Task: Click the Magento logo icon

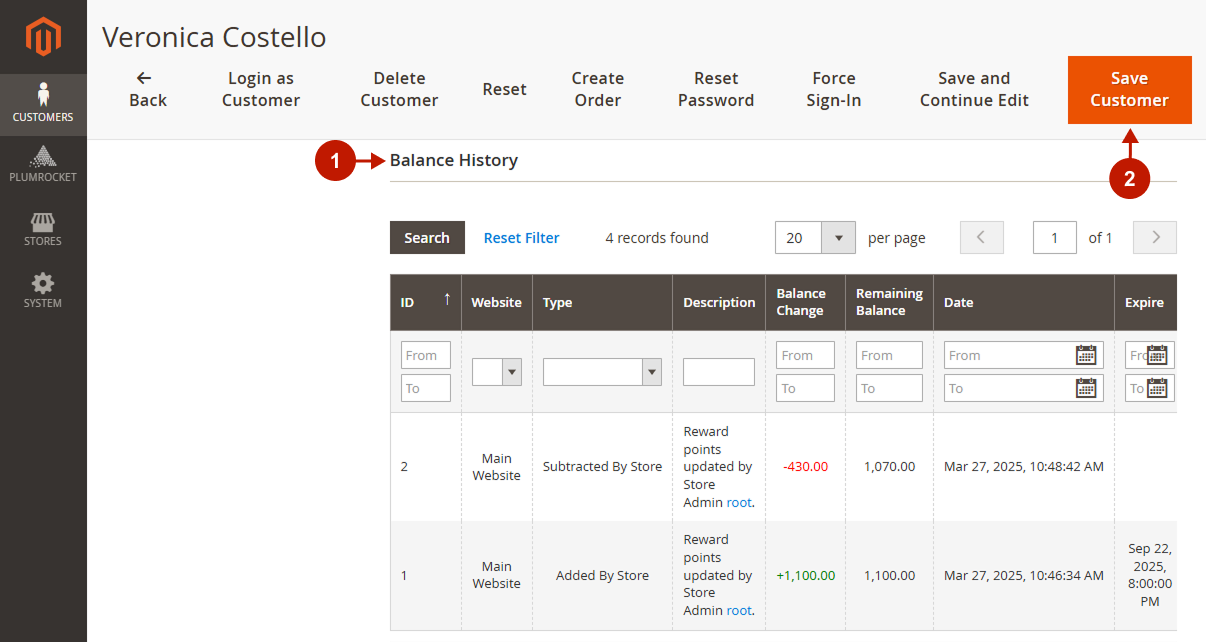Action: pyautogui.click(x=43, y=37)
